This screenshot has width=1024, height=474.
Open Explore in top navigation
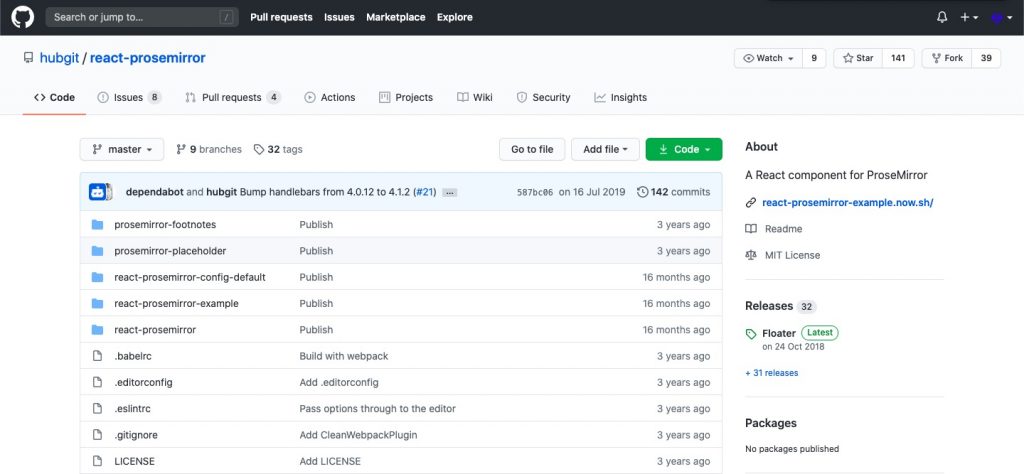pos(455,18)
